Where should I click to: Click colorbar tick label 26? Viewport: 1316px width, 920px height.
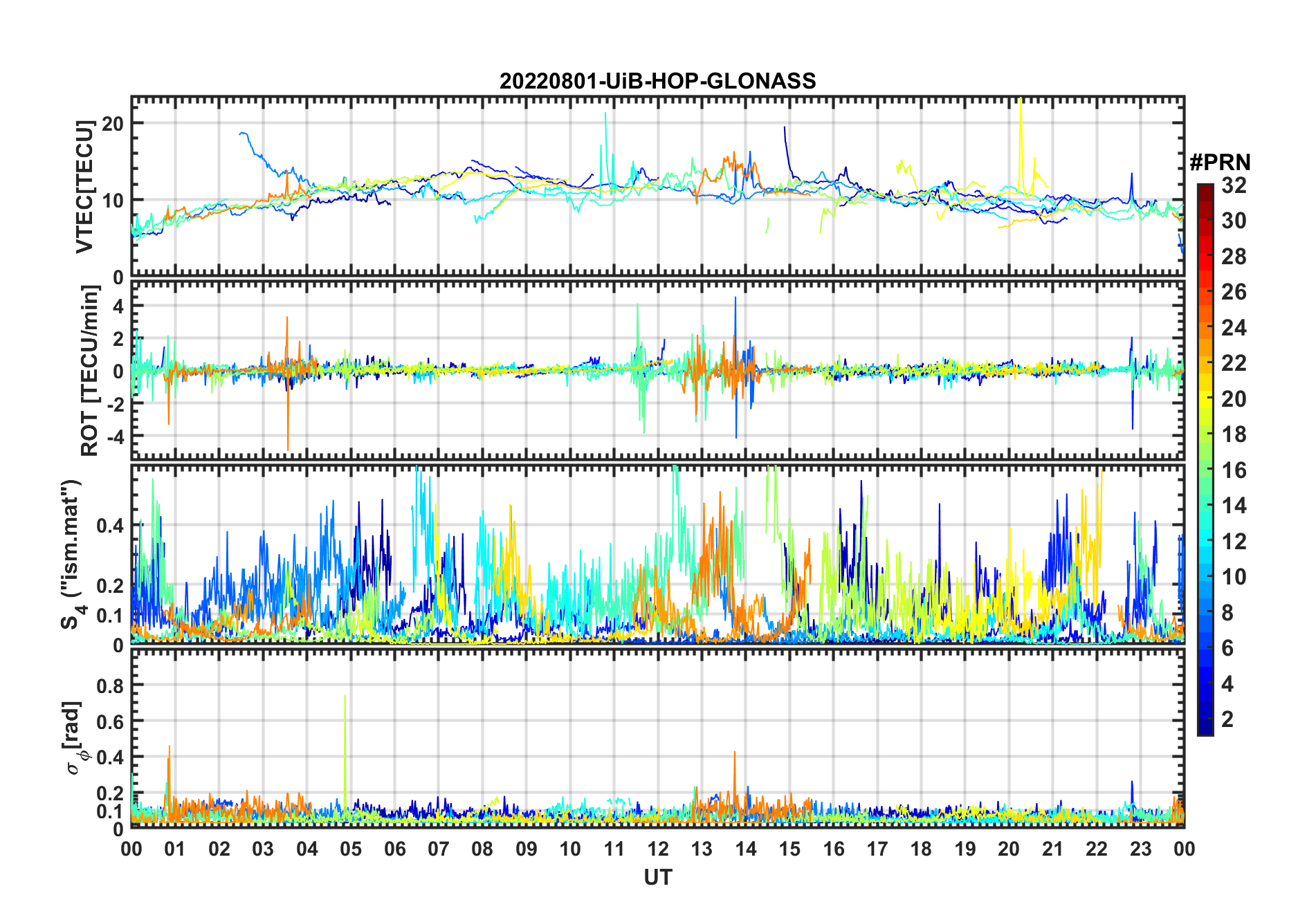coord(1234,292)
